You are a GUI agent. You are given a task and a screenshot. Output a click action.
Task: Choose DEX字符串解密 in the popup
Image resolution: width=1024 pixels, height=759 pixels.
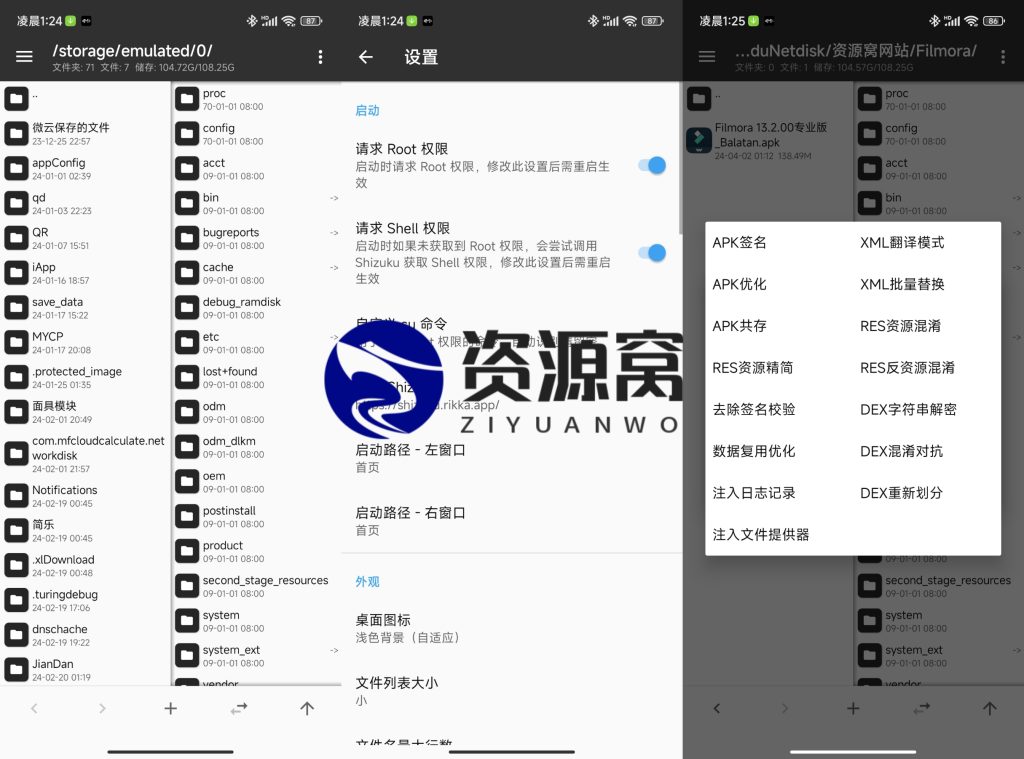coord(908,410)
